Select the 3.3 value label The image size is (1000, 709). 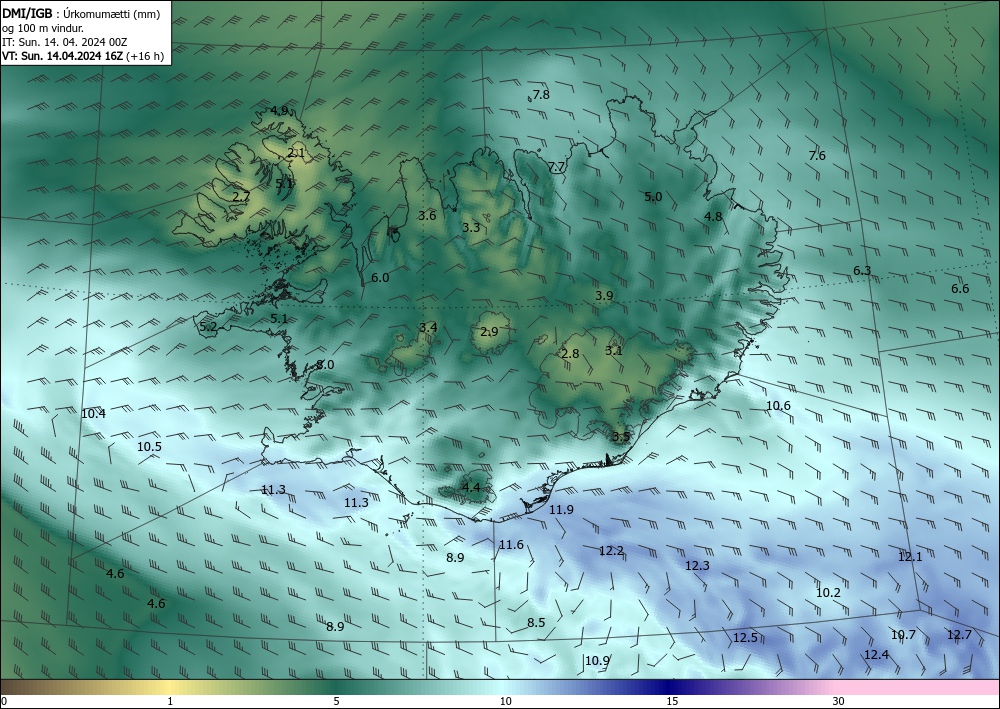[471, 227]
